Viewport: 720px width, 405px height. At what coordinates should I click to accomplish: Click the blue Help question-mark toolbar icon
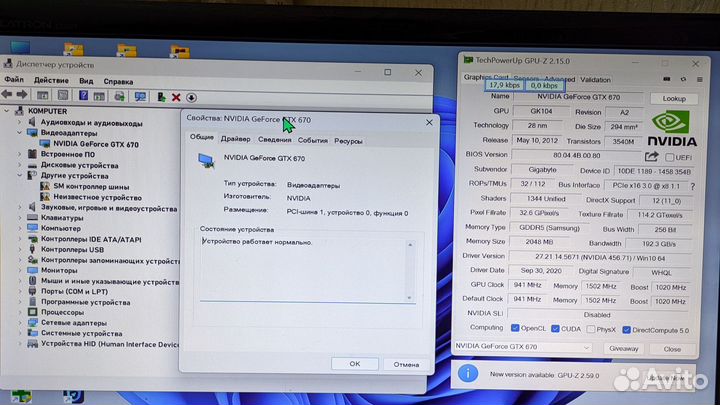[x=83, y=96]
